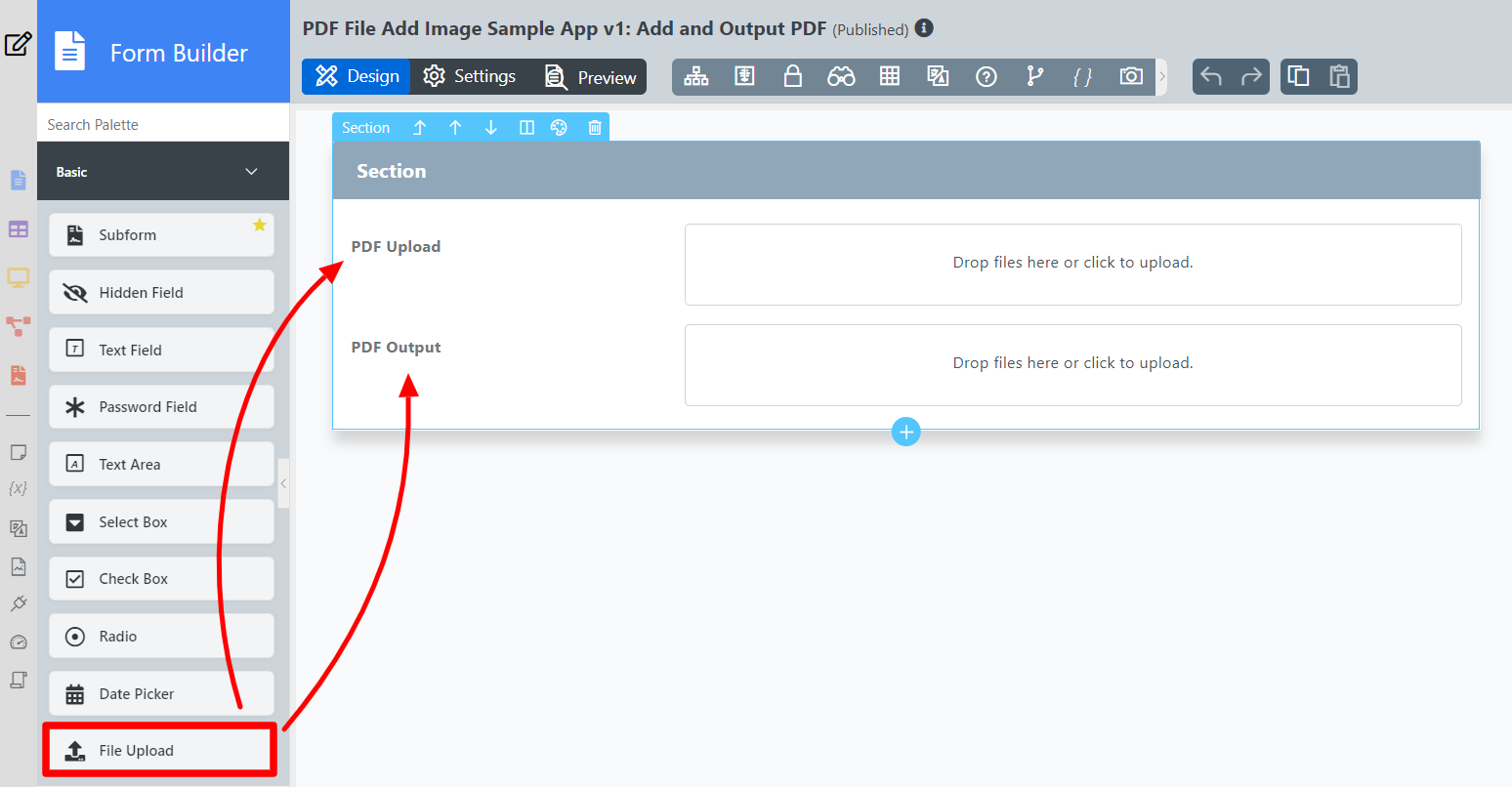Image resolution: width=1512 pixels, height=787 pixels.
Task: Redo the last undone change
Action: 1251,76
